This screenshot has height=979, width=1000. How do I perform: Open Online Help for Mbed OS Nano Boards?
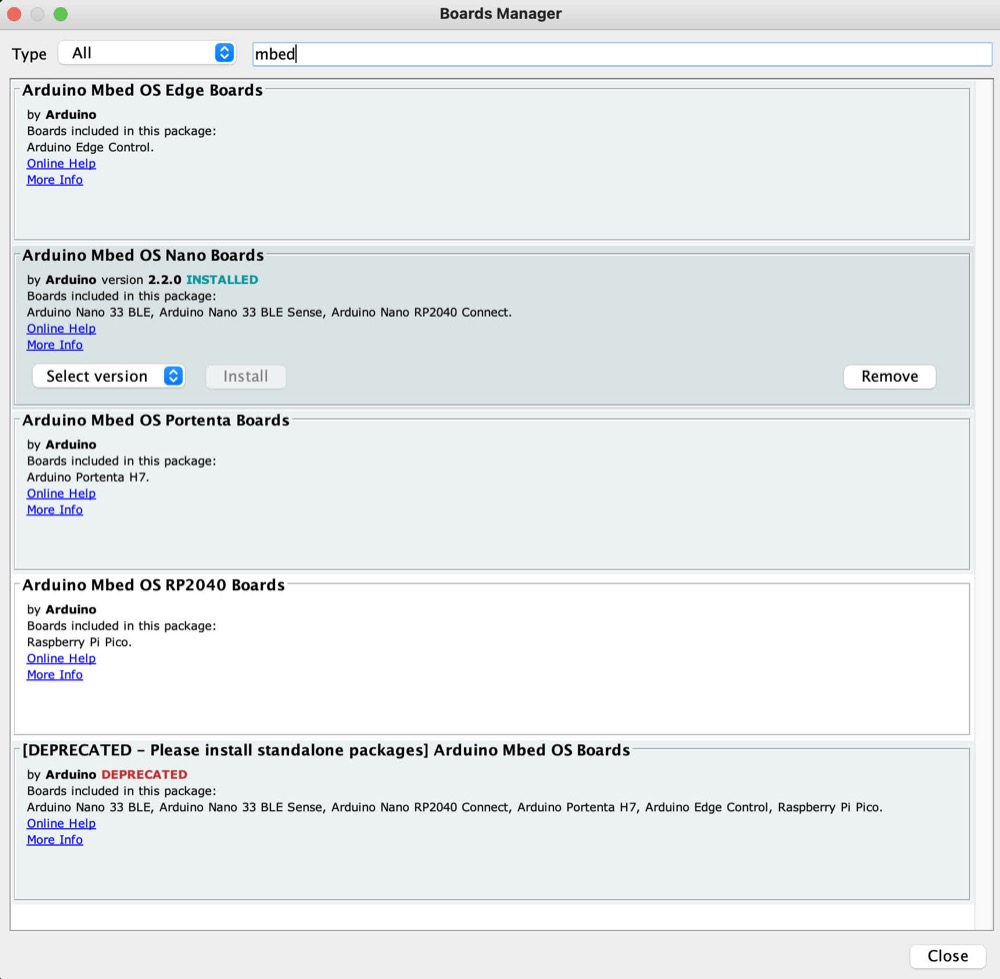tap(61, 328)
